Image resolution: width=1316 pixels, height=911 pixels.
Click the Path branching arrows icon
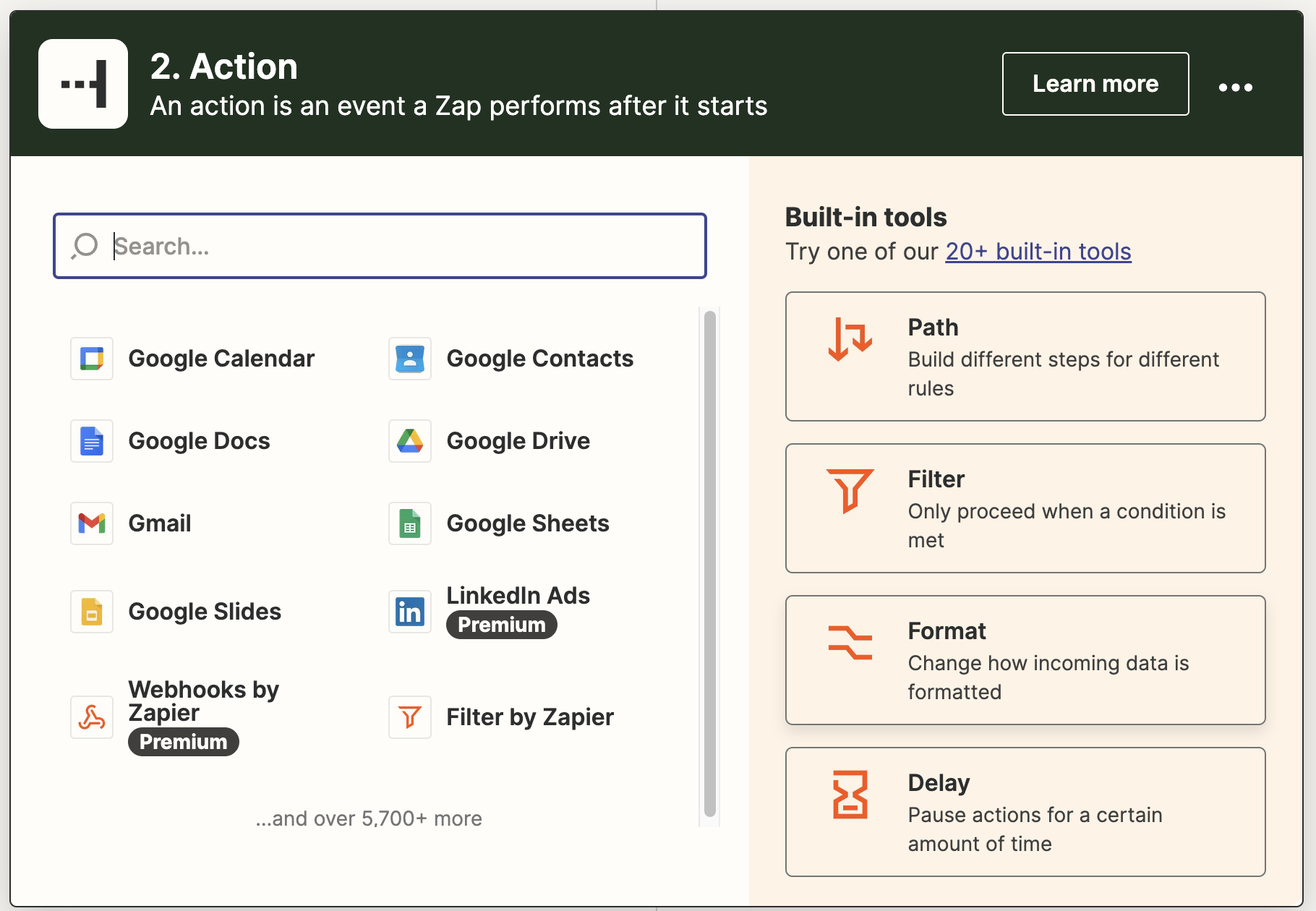tap(850, 339)
